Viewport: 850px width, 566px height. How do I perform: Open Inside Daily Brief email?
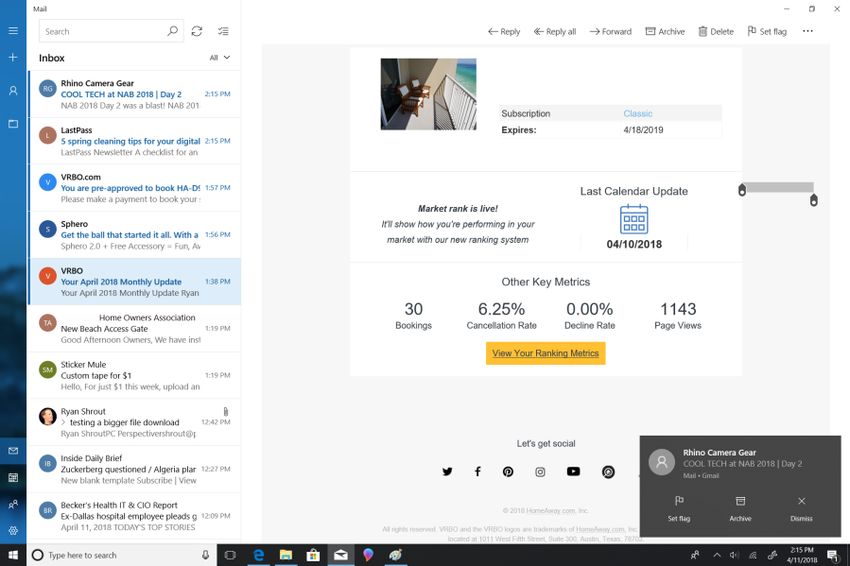tap(135, 469)
